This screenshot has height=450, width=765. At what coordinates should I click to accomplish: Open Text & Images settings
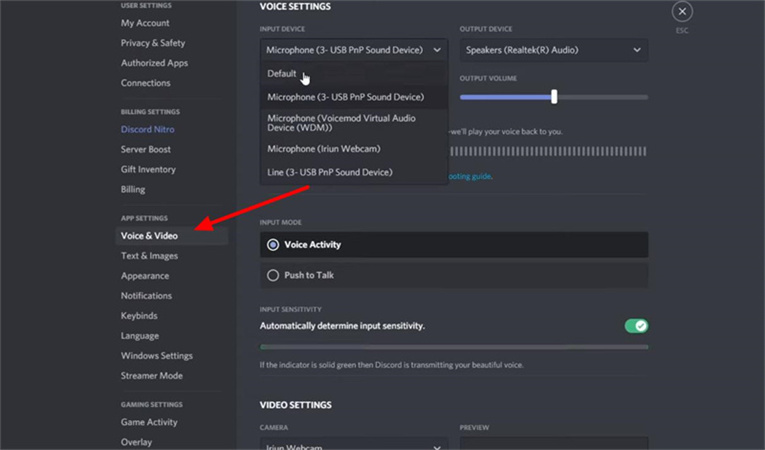point(149,256)
